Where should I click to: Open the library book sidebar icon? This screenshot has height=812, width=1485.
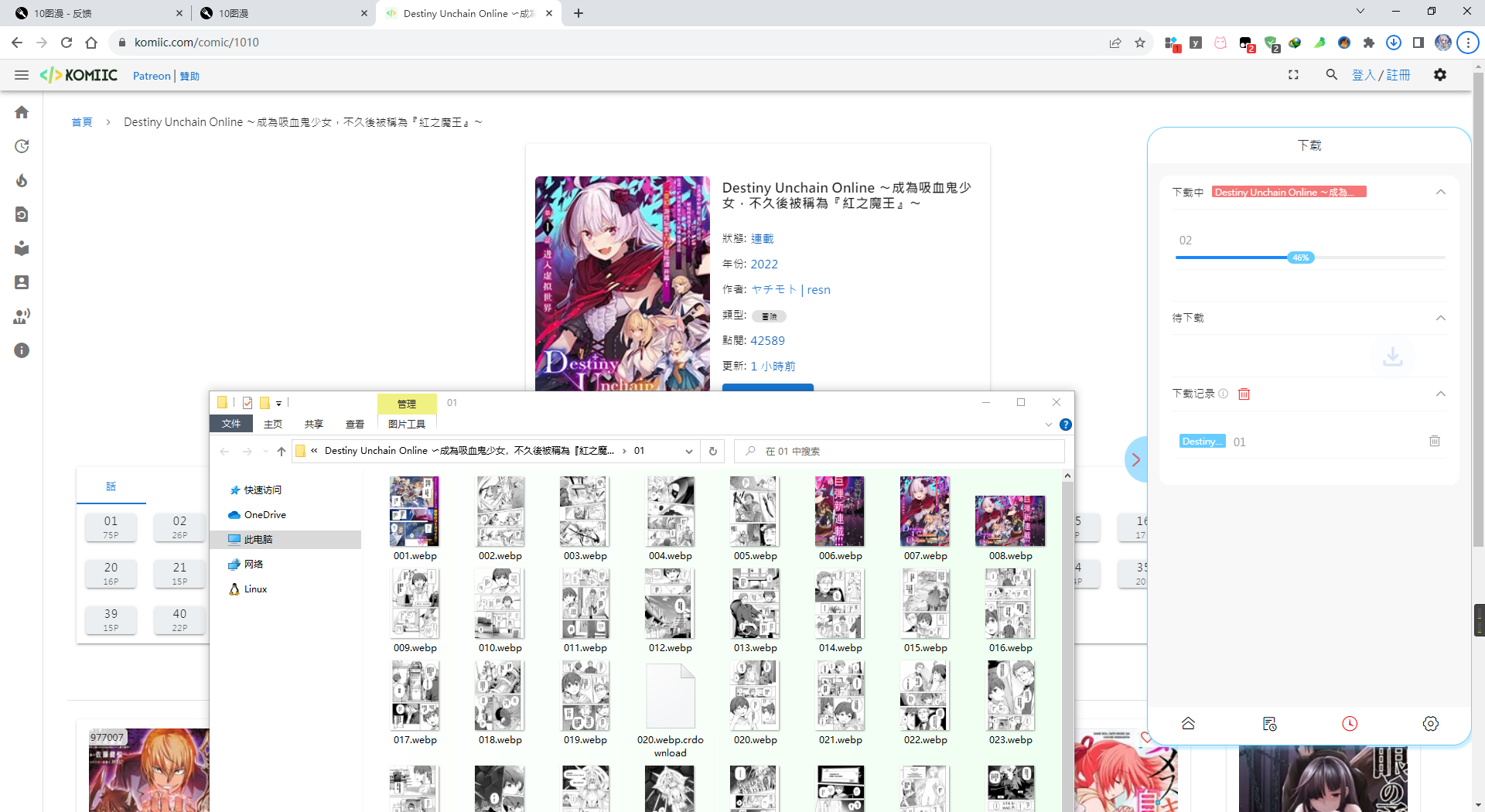22,248
